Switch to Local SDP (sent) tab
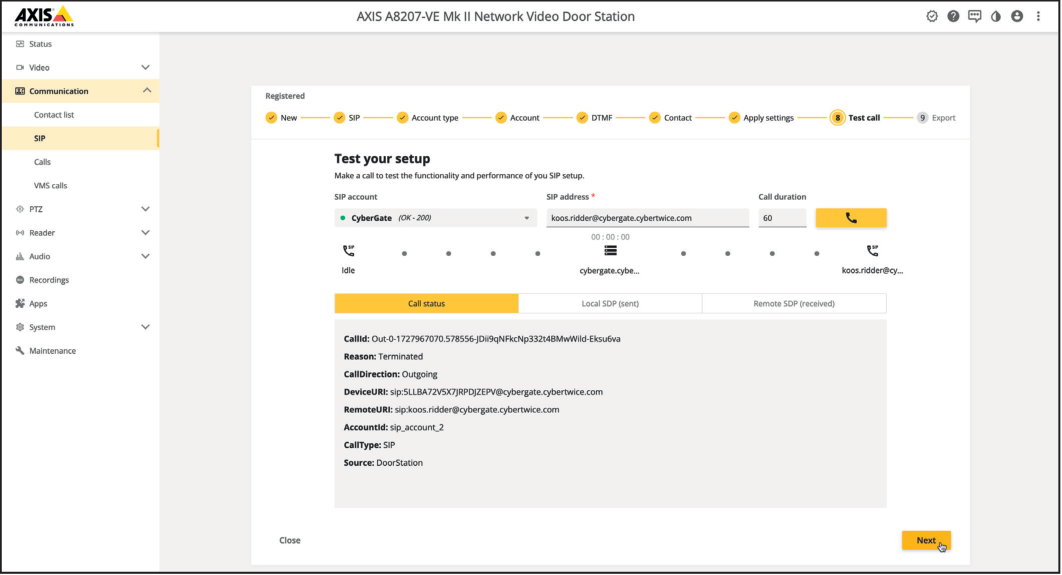 point(610,303)
